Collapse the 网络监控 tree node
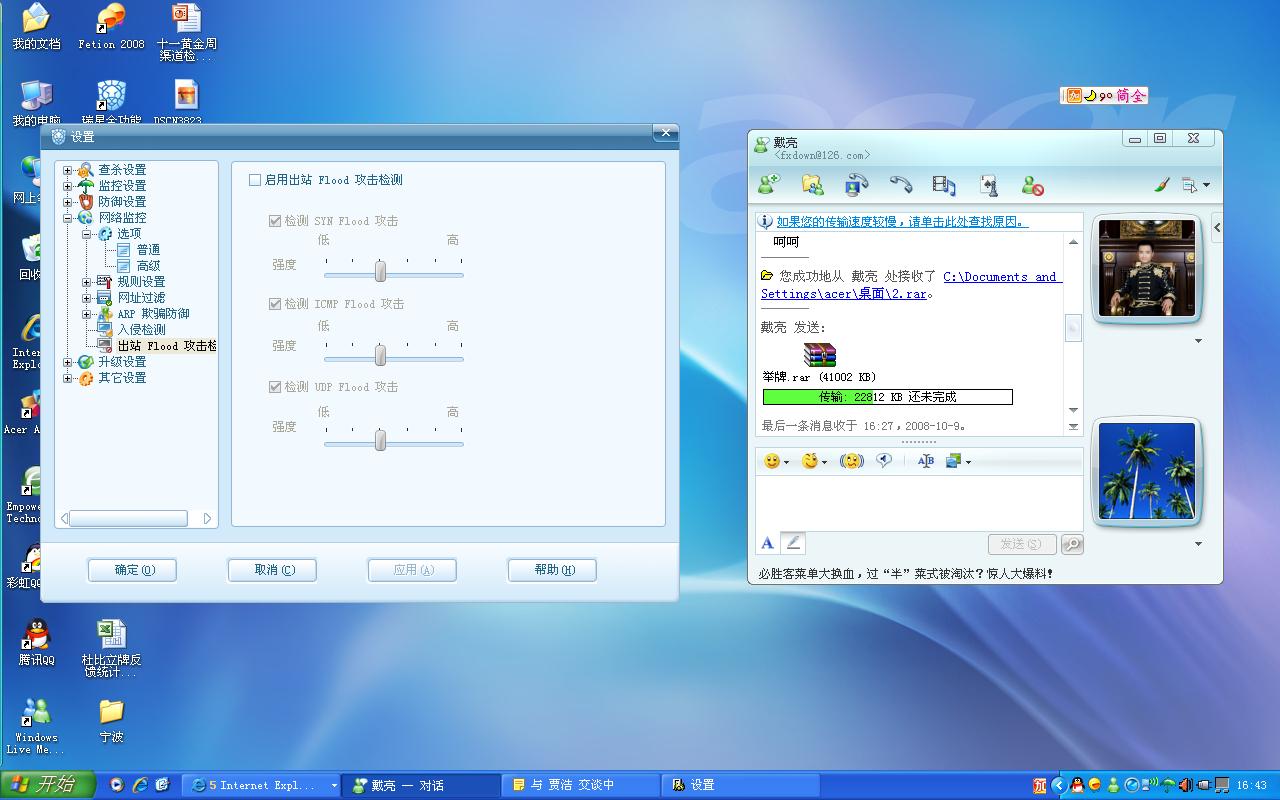 67,218
